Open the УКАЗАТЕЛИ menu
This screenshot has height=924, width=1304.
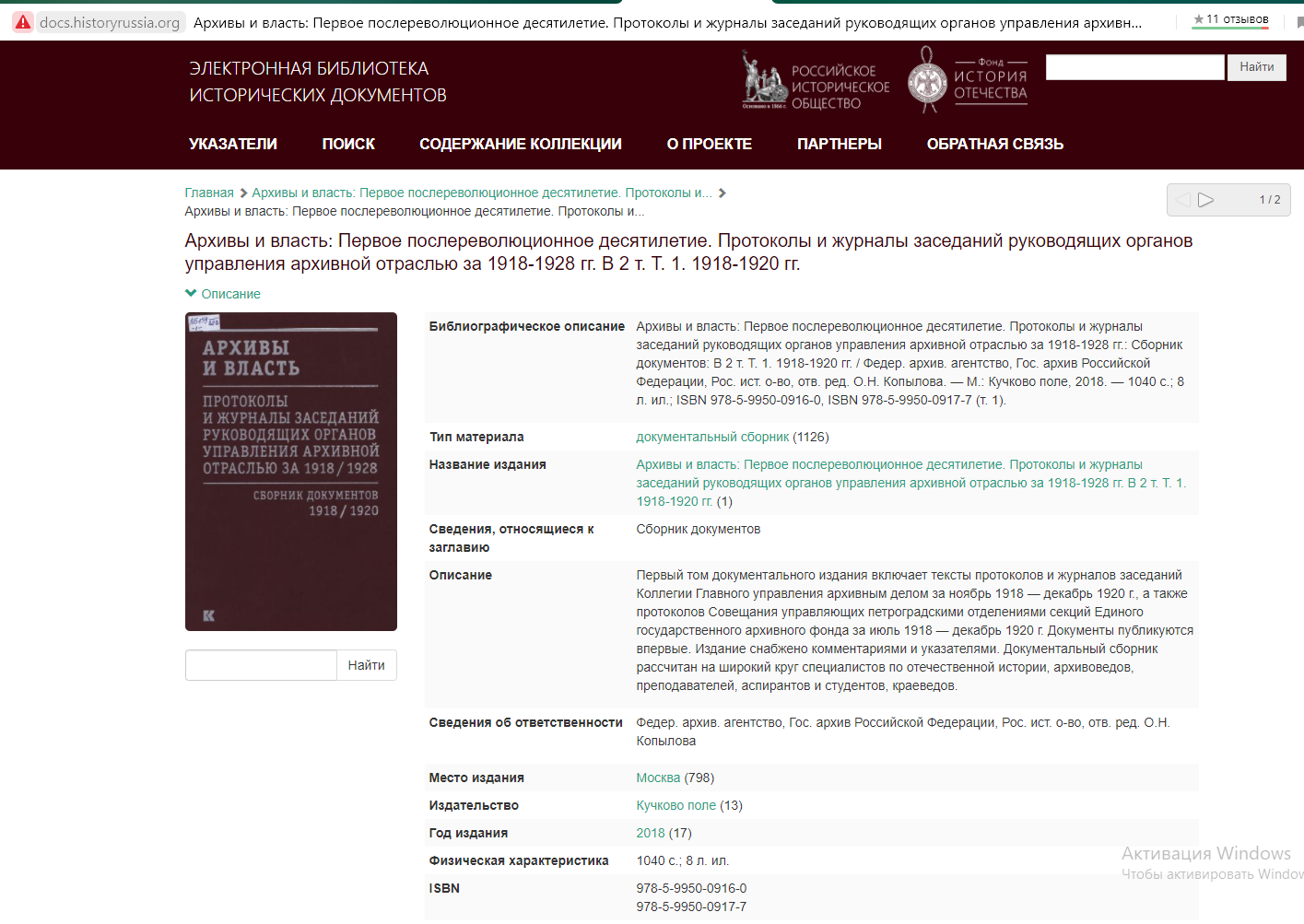pyautogui.click(x=232, y=144)
